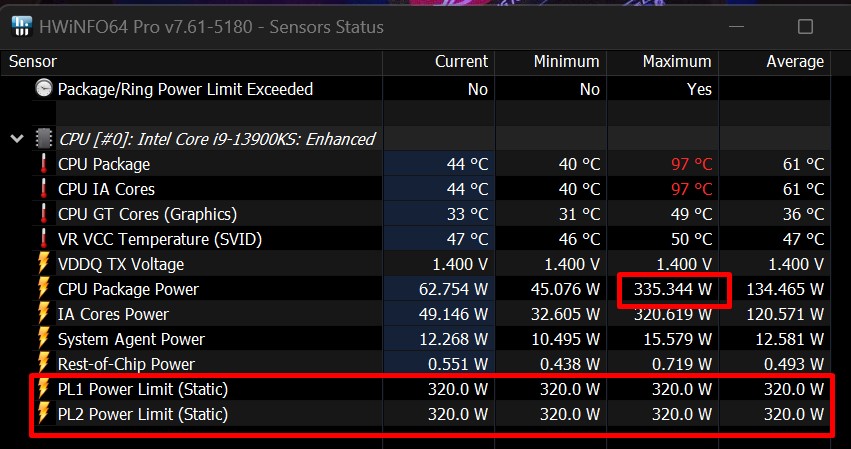Select the System Agent Power label

pyautogui.click(x=131, y=339)
